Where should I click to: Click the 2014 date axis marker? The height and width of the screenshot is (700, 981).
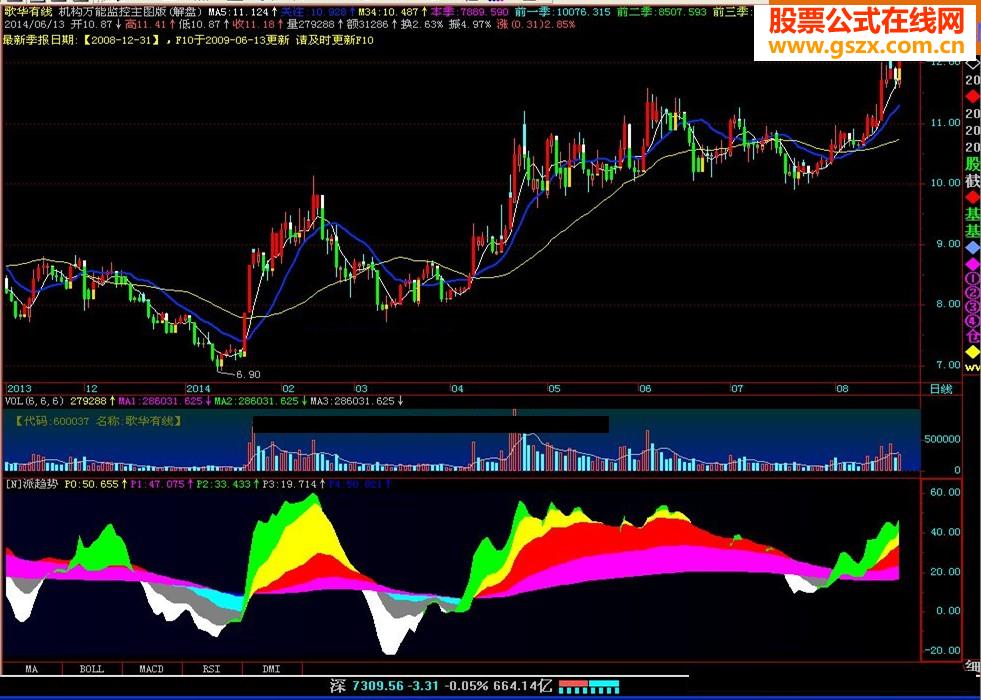pos(198,388)
